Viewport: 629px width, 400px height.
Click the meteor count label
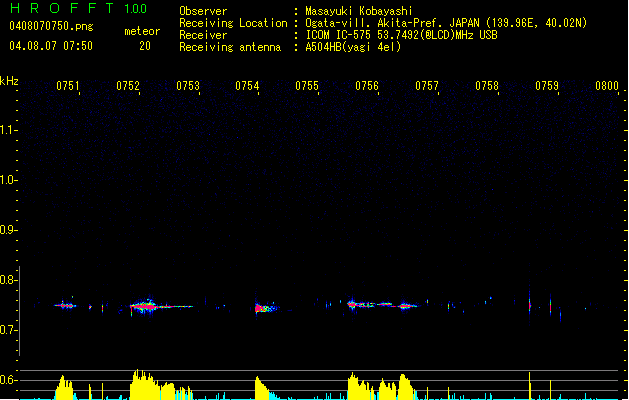click(x=142, y=31)
